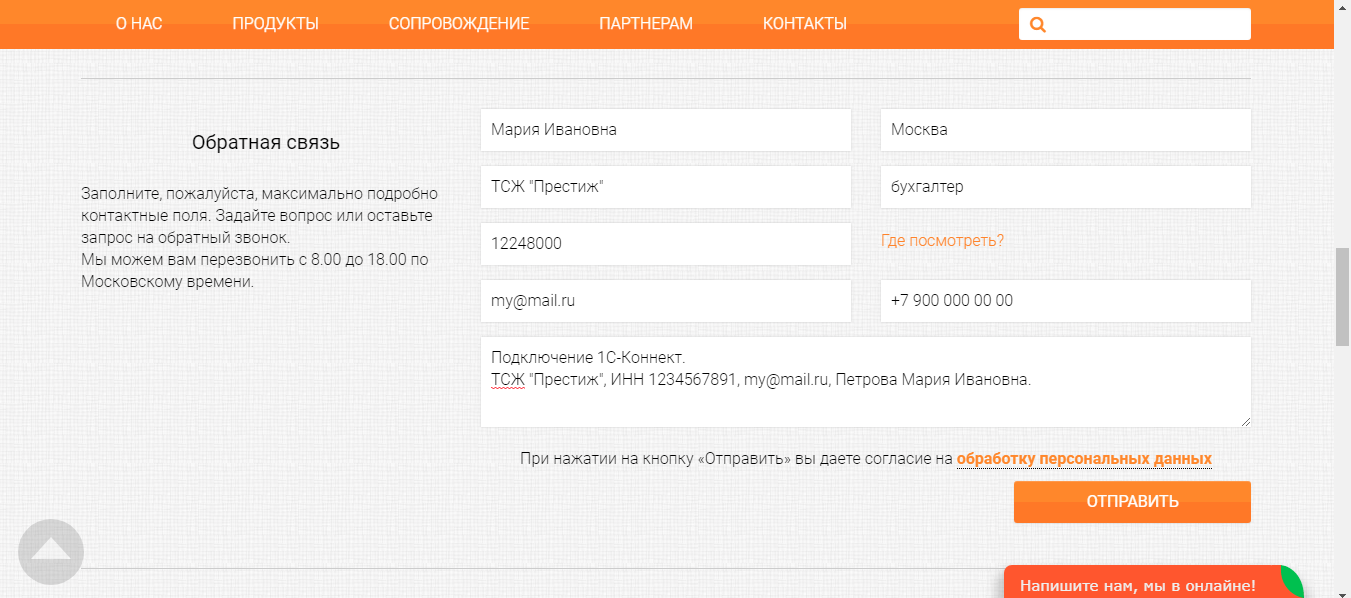The height and width of the screenshot is (598, 1351).
Task: Click the phone field +7 900 000 00 00
Action: [x=1066, y=301]
